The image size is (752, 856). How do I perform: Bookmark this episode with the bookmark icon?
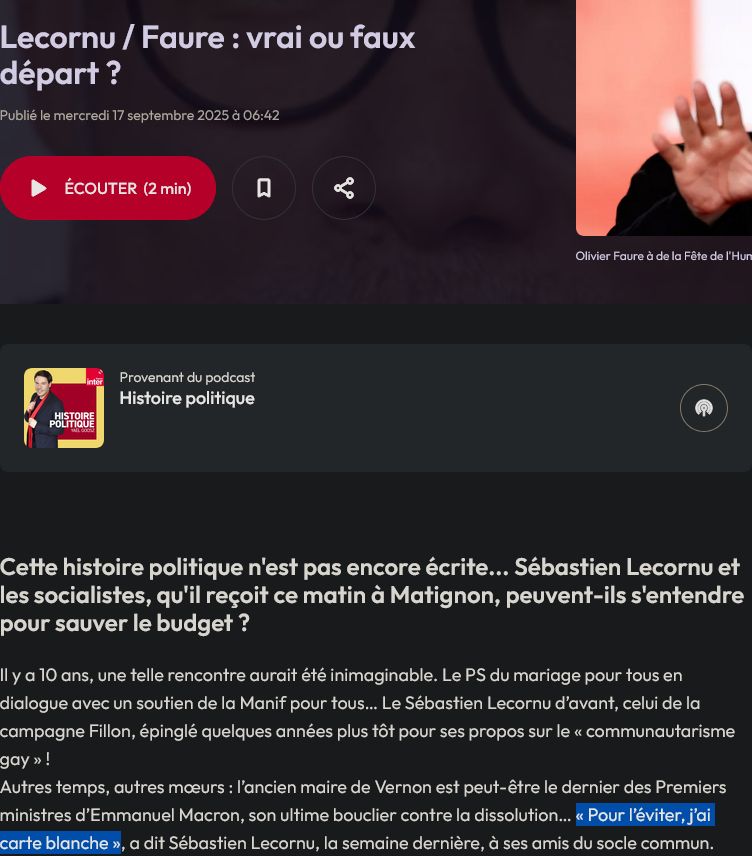[x=264, y=188]
